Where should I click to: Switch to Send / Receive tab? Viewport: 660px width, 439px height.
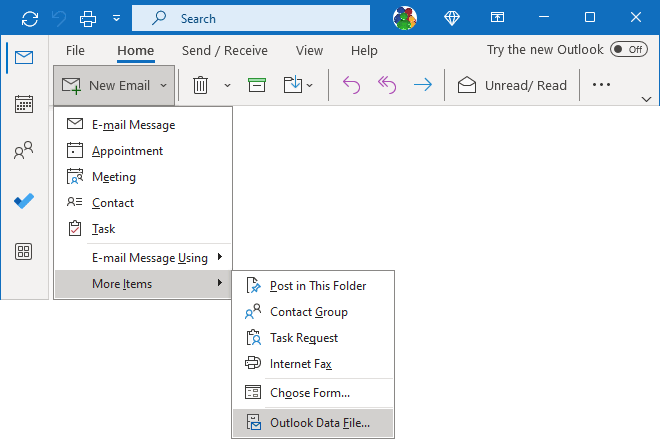tap(225, 51)
